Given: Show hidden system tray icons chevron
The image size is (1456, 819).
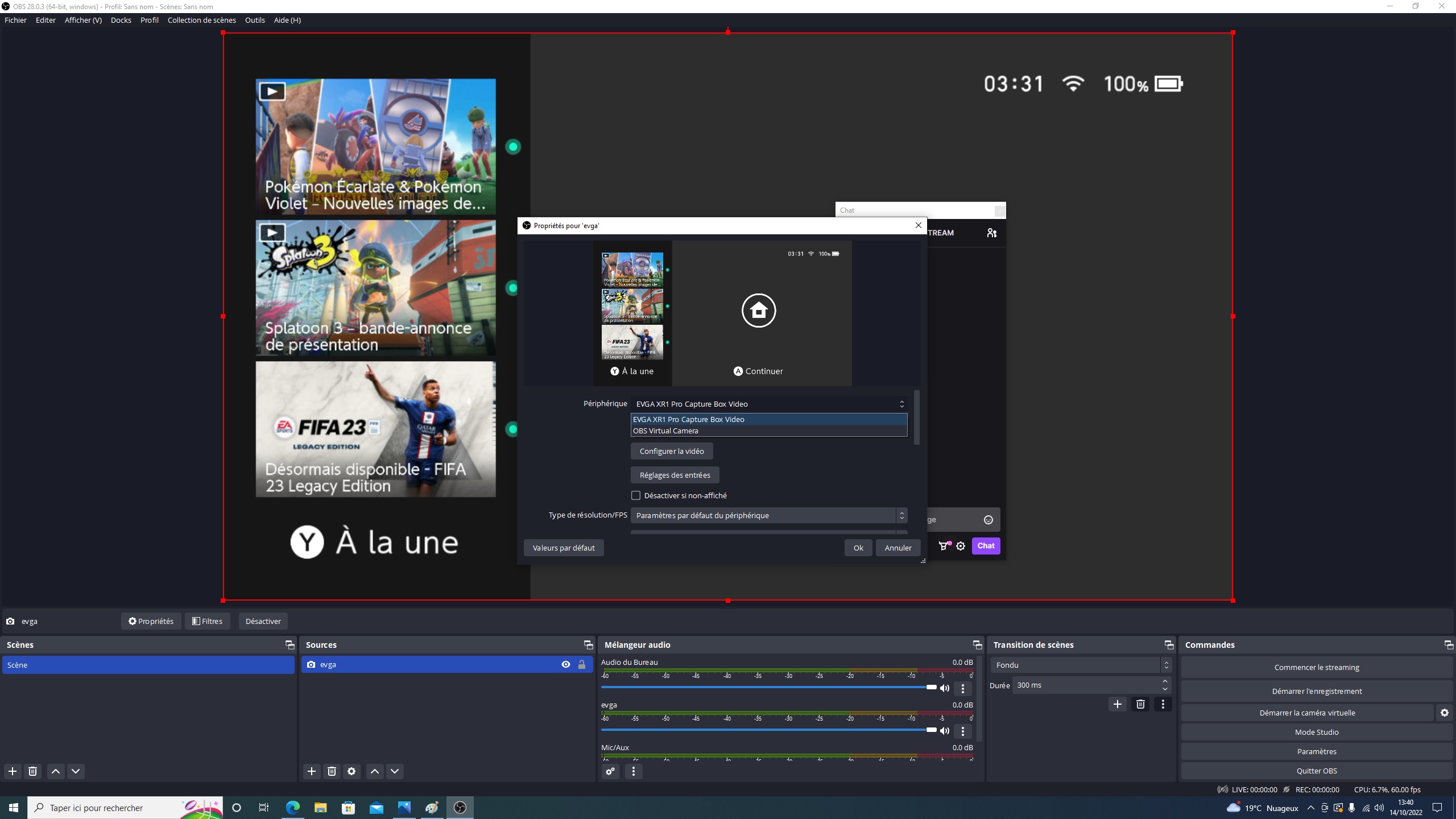Looking at the screenshot, I should [x=1311, y=808].
